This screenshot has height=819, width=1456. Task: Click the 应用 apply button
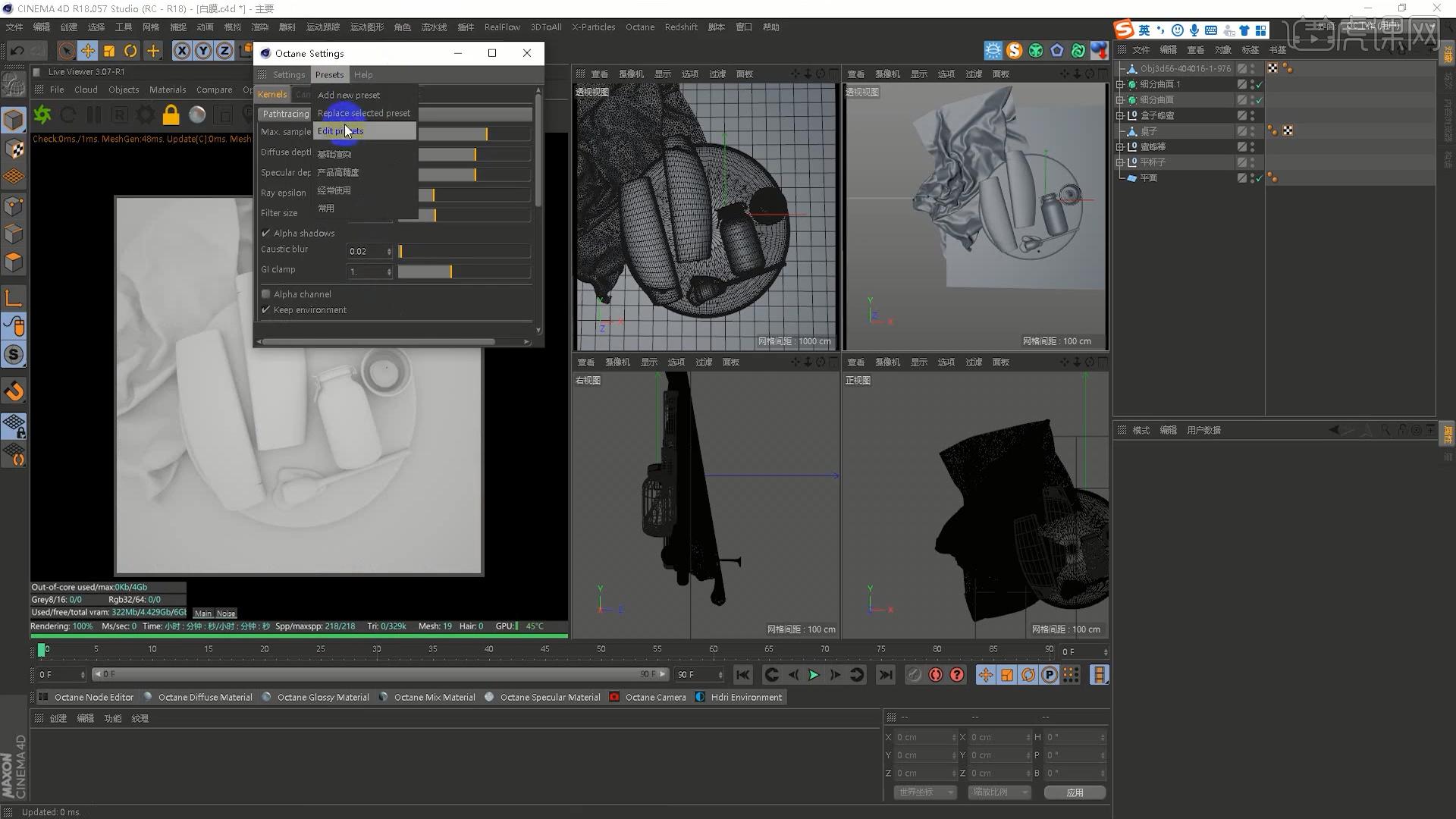[x=1075, y=792]
